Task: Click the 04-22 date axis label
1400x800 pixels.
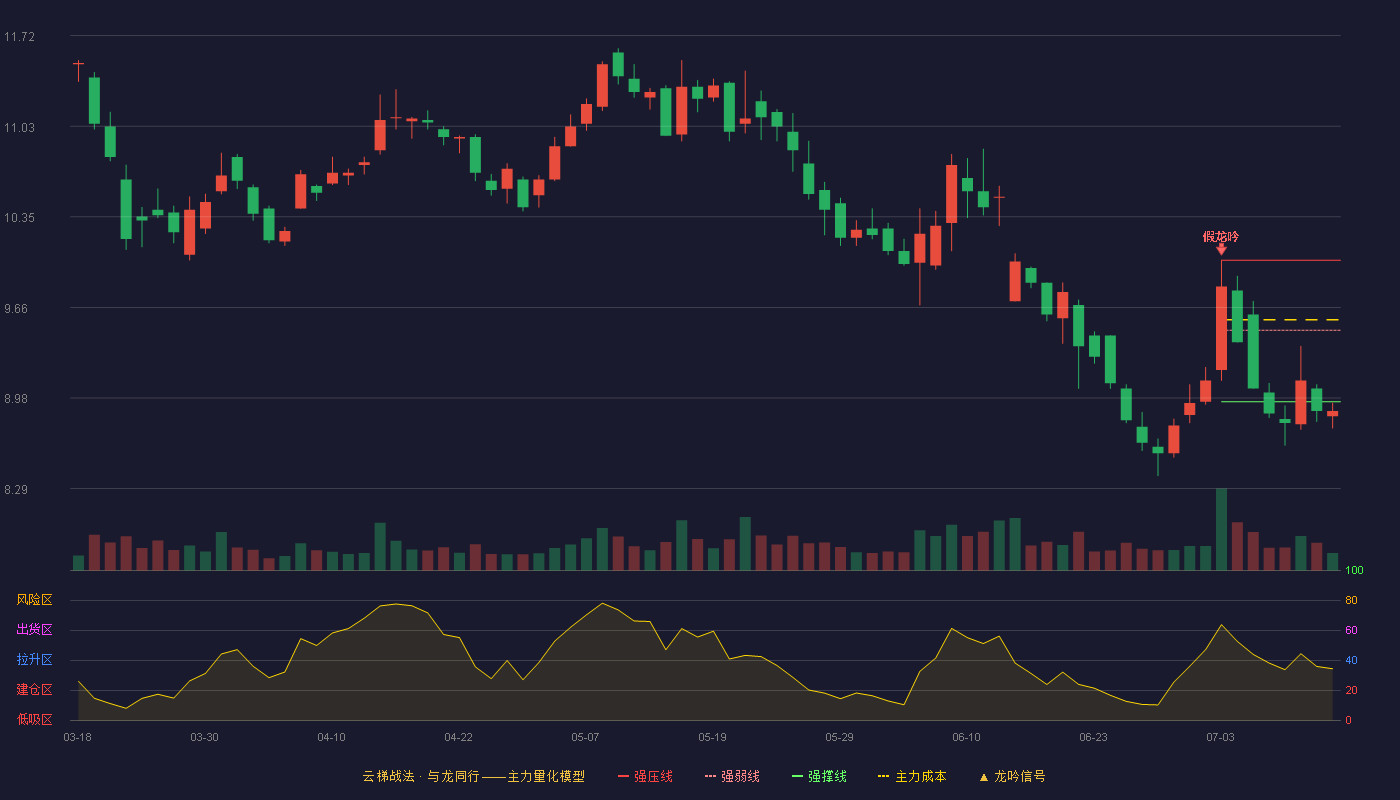Action: click(458, 737)
